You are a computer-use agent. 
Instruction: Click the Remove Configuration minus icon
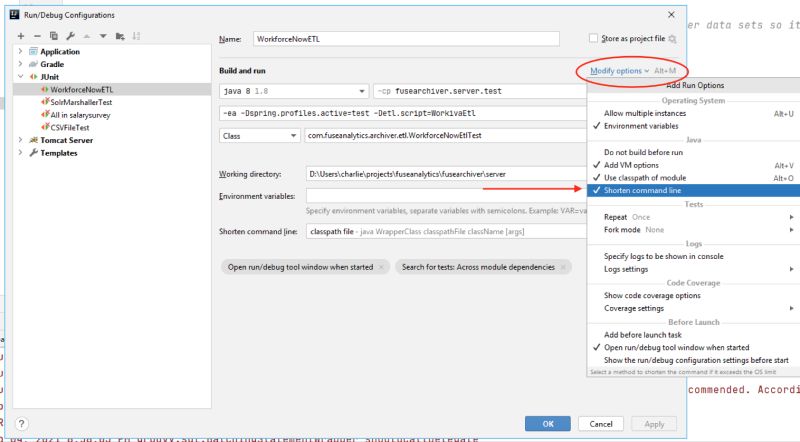point(37,36)
